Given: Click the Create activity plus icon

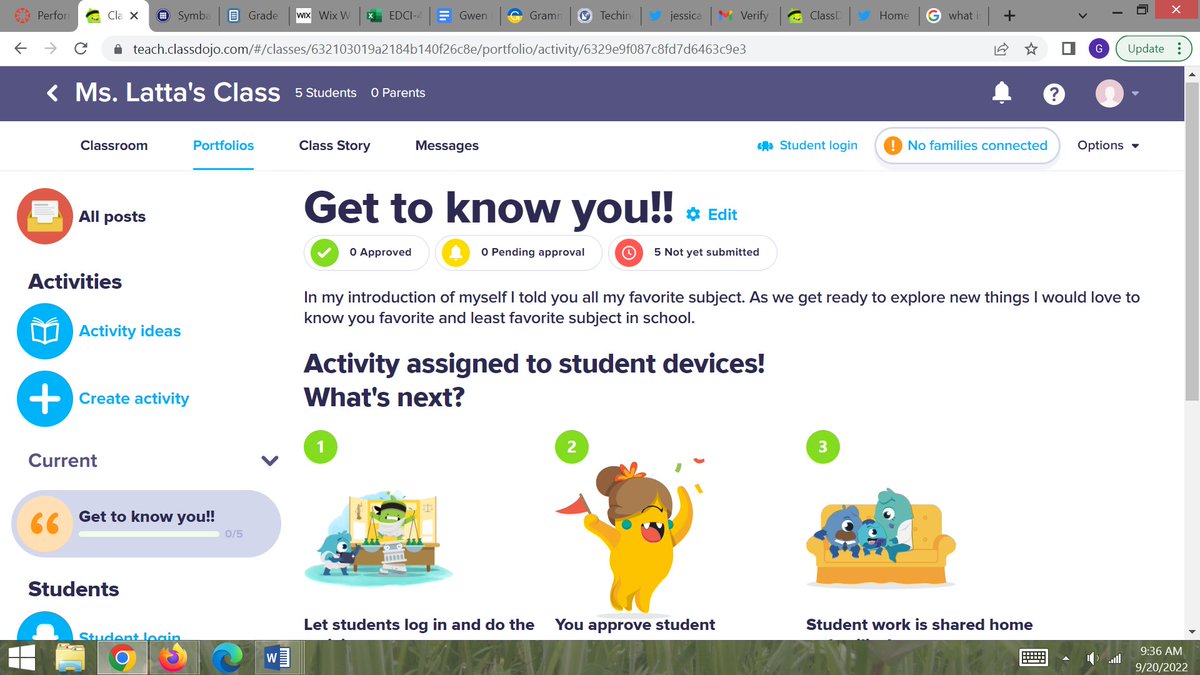Looking at the screenshot, I should click(44, 398).
